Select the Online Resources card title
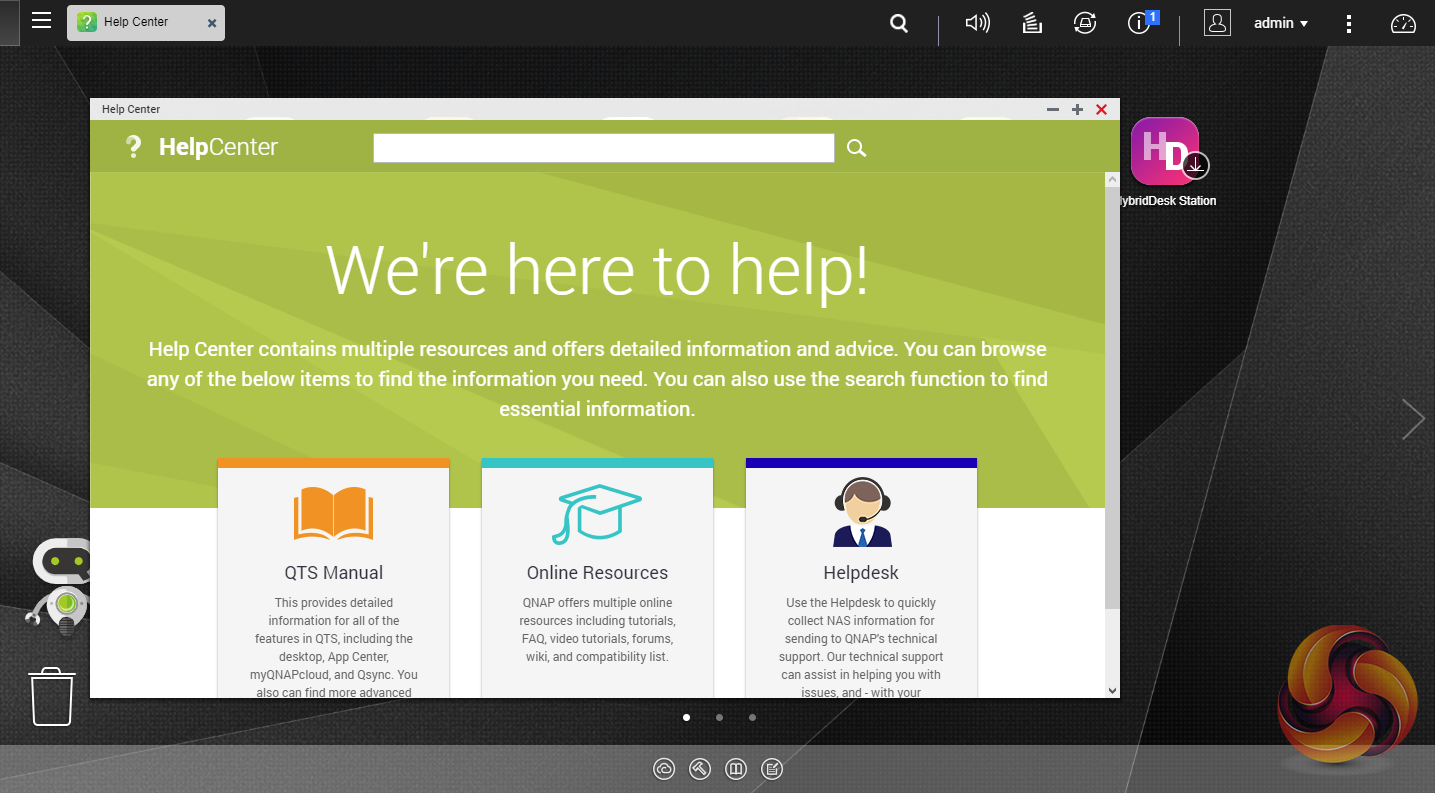The width and height of the screenshot is (1436, 796). coord(597,573)
